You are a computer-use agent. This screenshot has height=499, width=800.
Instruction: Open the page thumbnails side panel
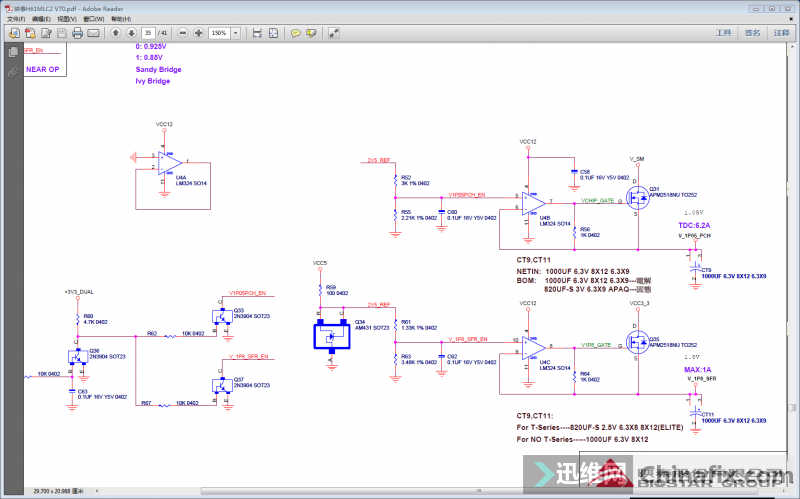[12, 51]
